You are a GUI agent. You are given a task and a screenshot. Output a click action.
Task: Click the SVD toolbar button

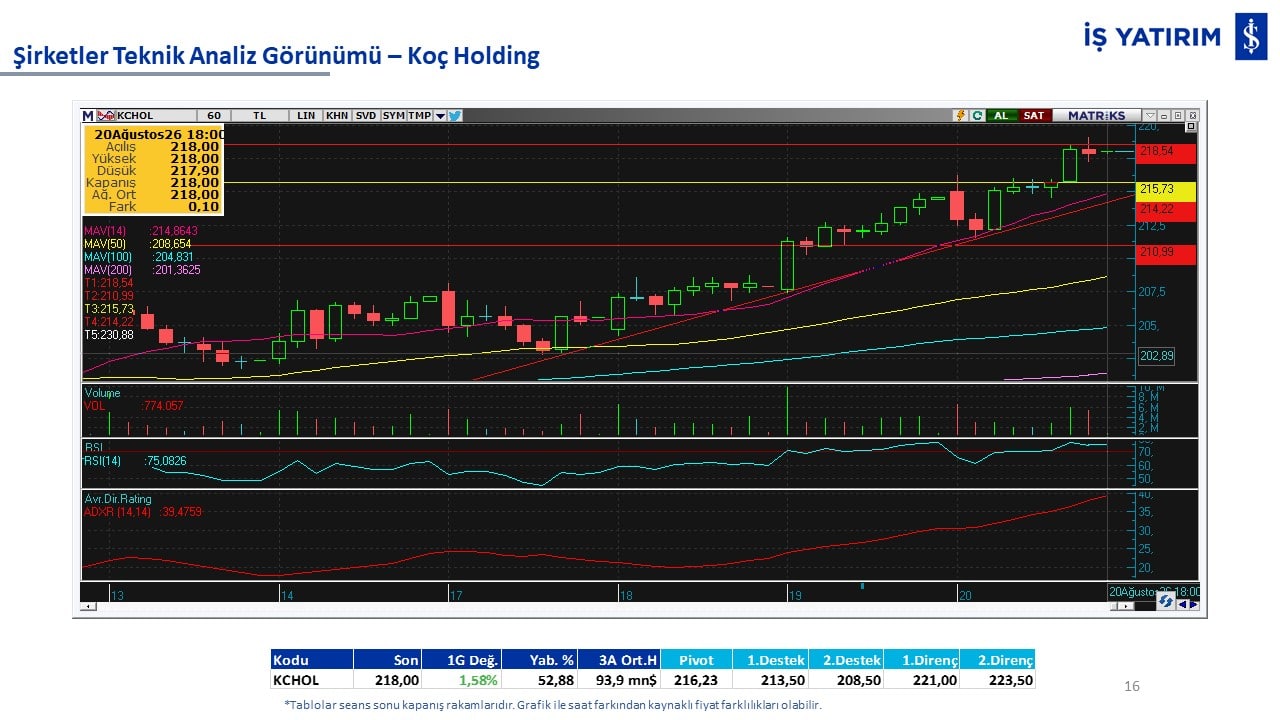366,115
